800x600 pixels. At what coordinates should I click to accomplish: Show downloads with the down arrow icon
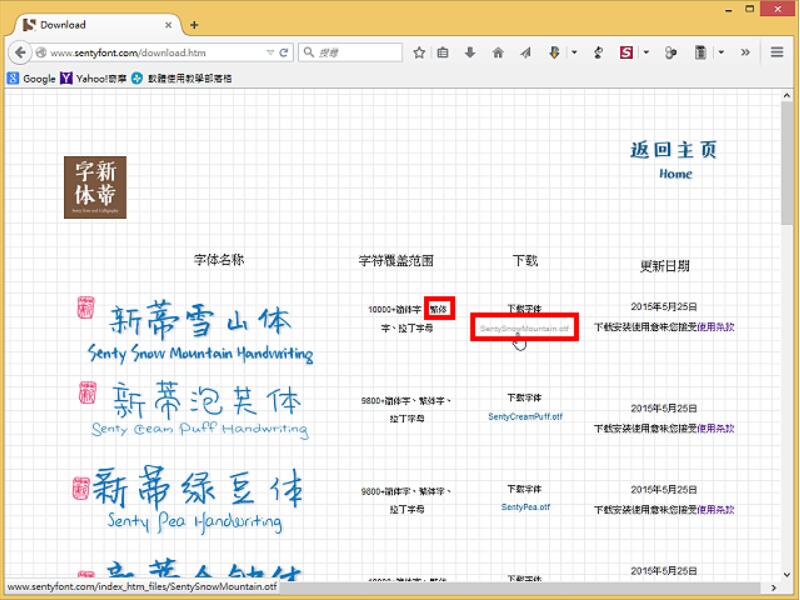point(470,52)
